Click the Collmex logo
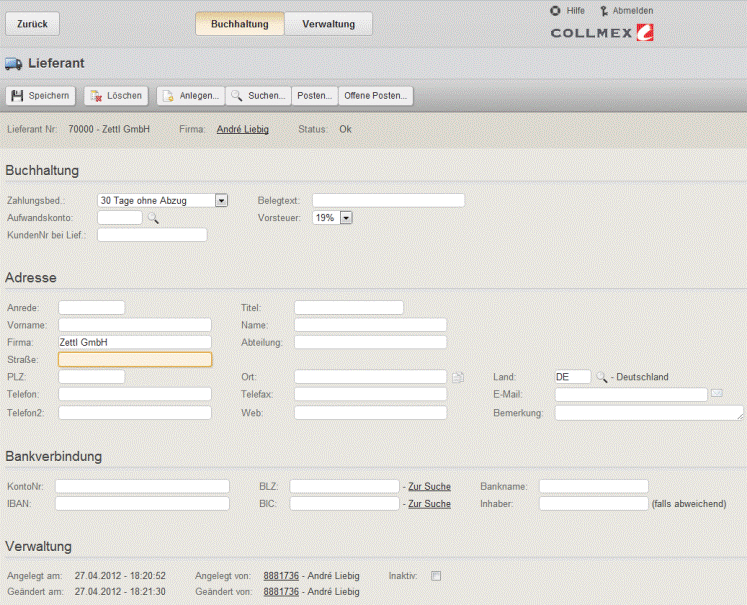The image size is (747, 605). 602,33
